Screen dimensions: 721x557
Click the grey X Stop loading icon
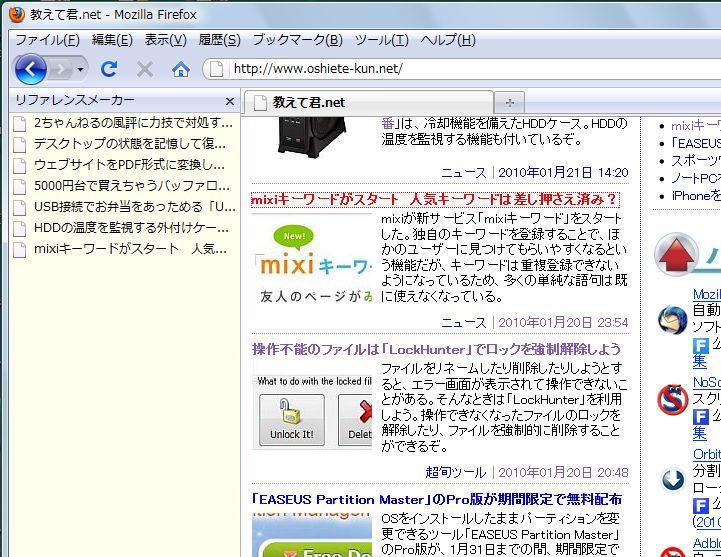[x=145, y=69]
